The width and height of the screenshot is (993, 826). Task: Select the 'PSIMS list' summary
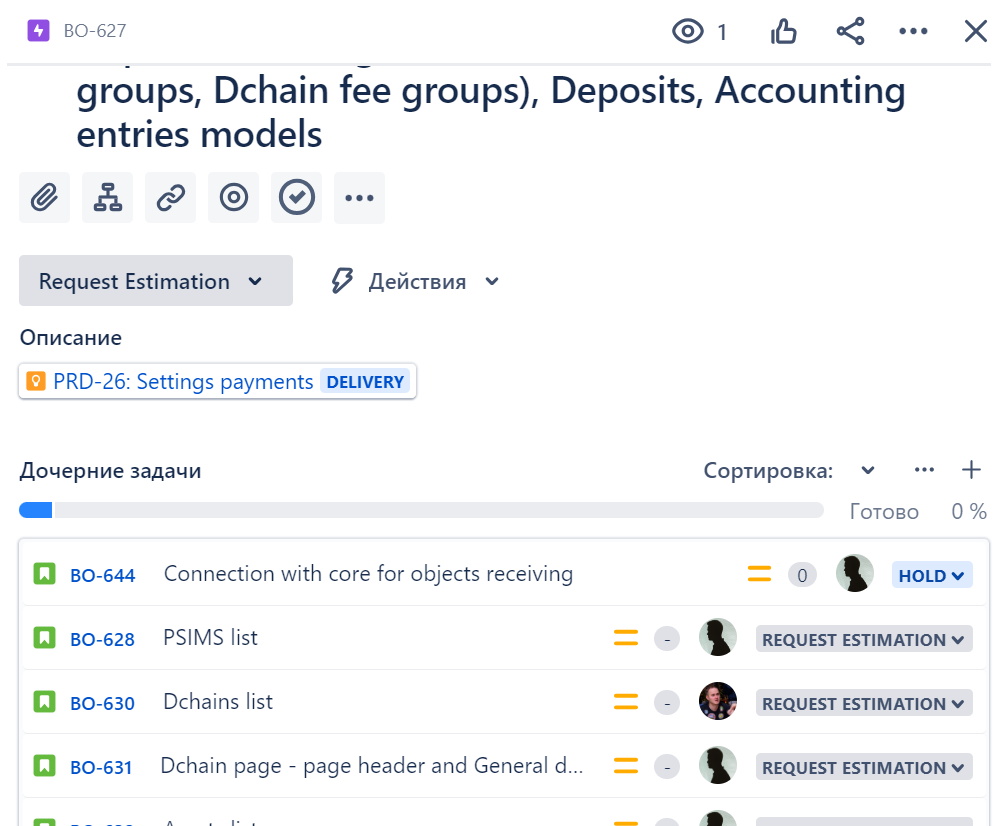coord(210,638)
